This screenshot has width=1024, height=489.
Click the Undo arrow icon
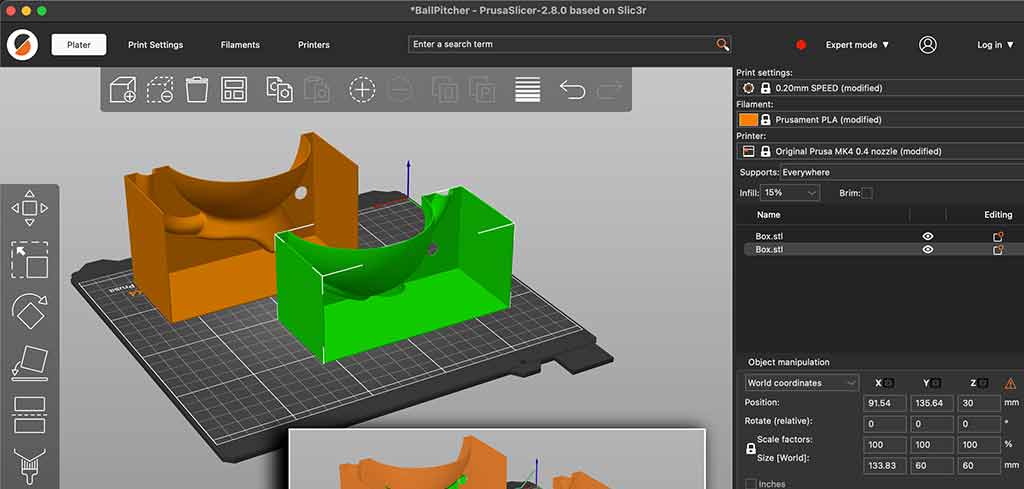tap(572, 89)
